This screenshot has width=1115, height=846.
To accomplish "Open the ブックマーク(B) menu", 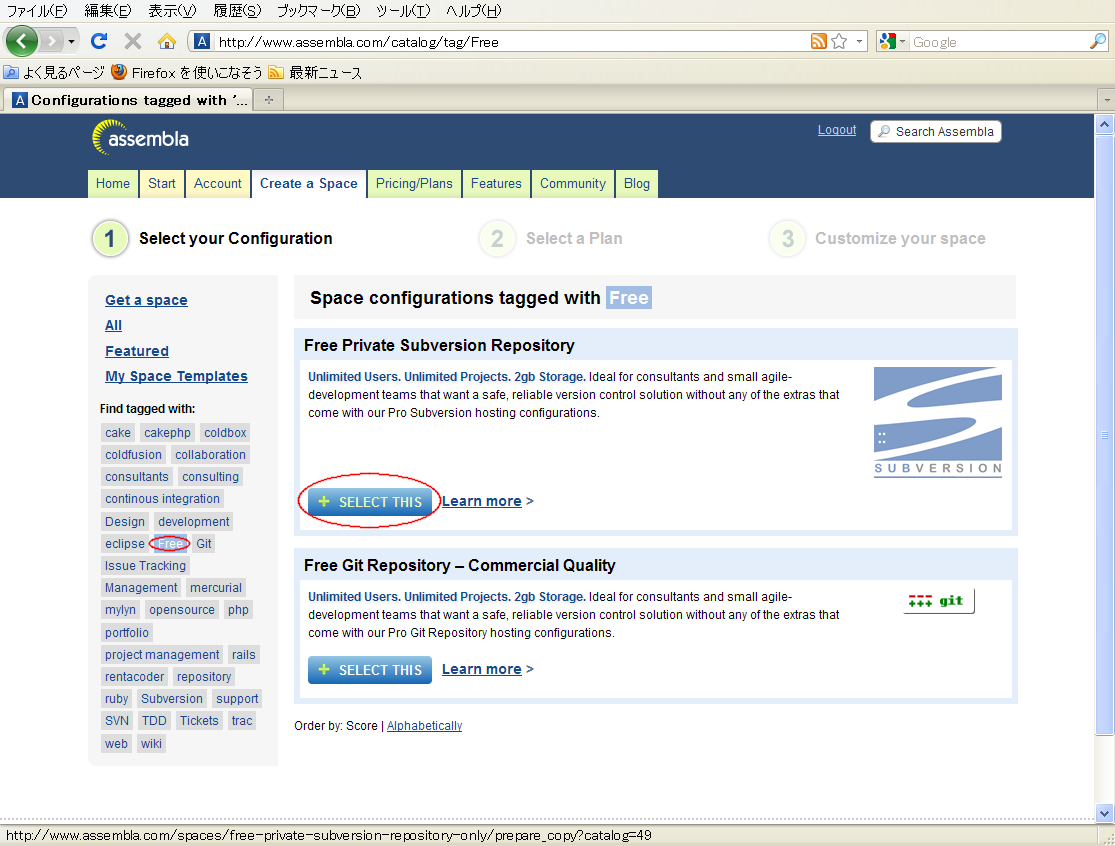I will tap(318, 11).
